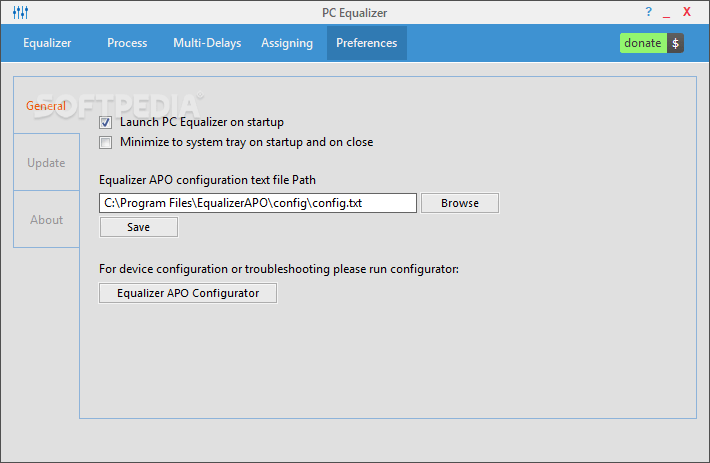Switch to the Equalizer tab
Viewport: 710px width, 463px height.
click(x=47, y=43)
